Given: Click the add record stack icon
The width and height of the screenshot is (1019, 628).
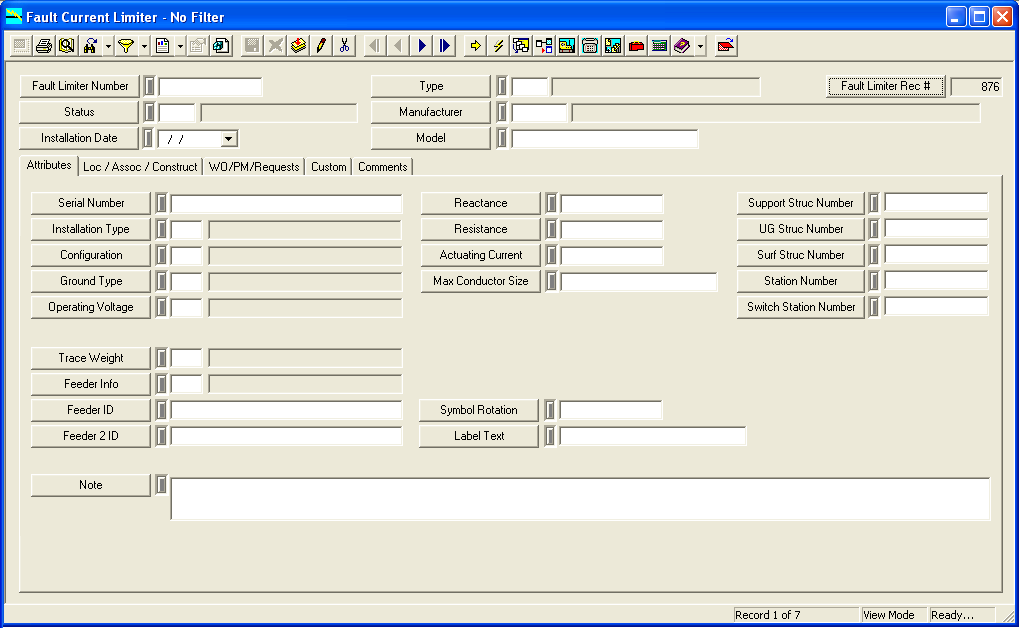Looking at the screenshot, I should (298, 46).
